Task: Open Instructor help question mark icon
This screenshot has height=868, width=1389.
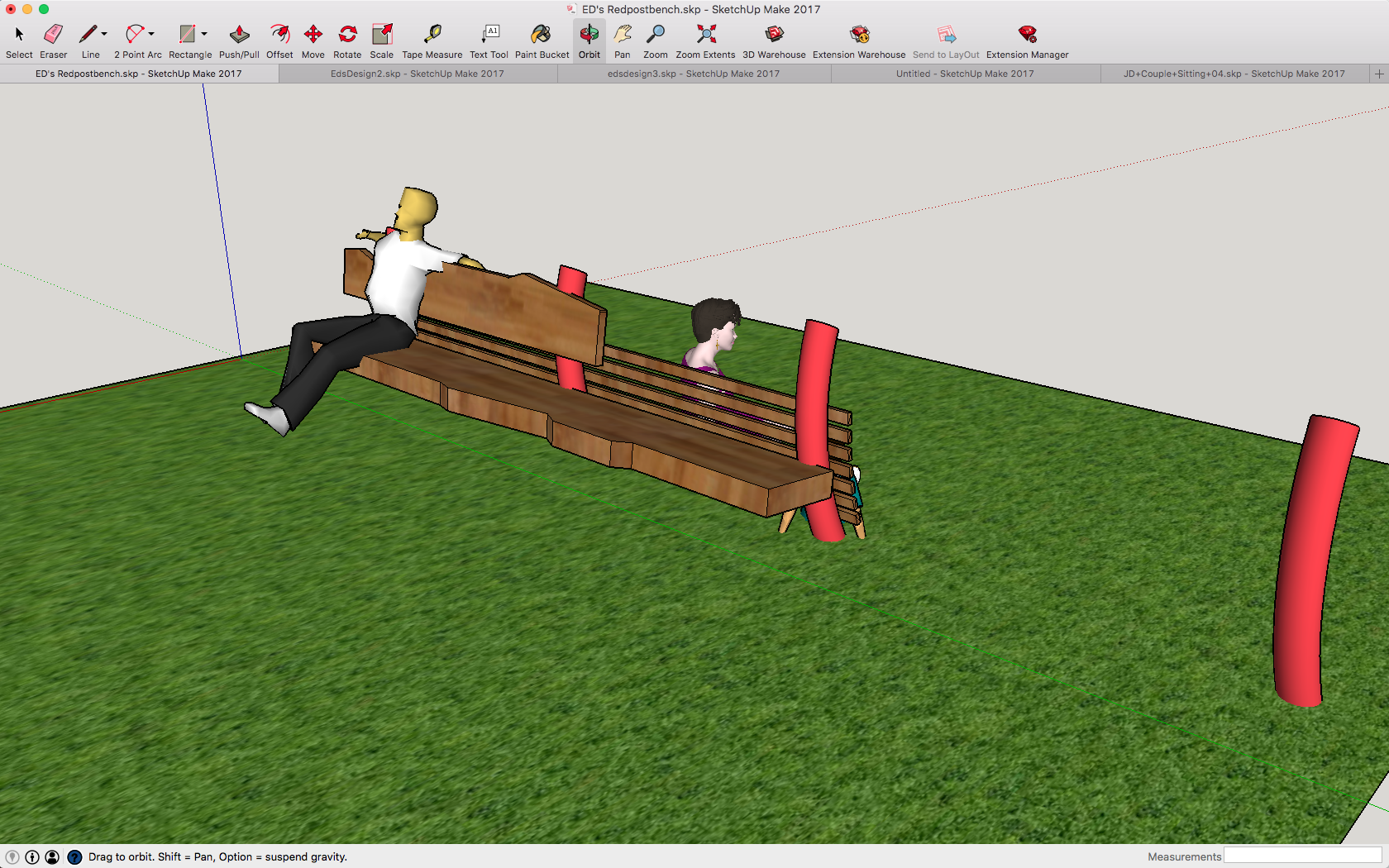Action: coord(74,857)
